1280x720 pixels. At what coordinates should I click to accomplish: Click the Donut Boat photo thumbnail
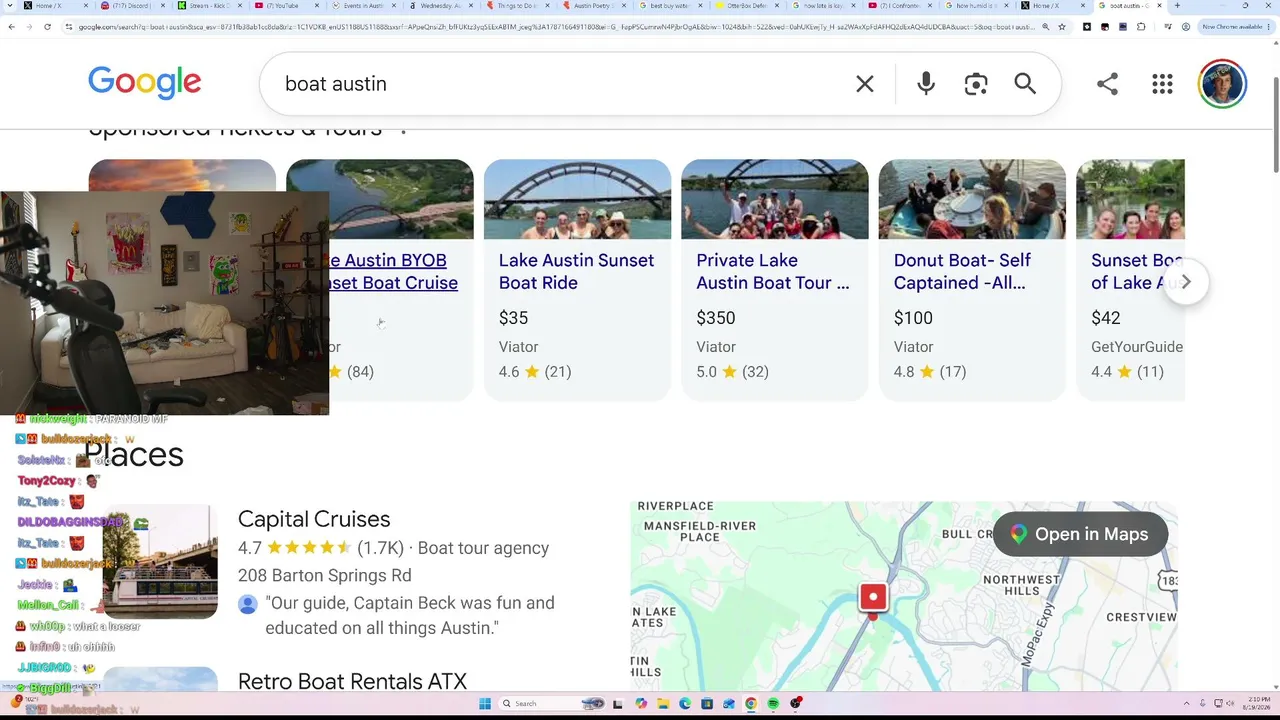point(972,199)
